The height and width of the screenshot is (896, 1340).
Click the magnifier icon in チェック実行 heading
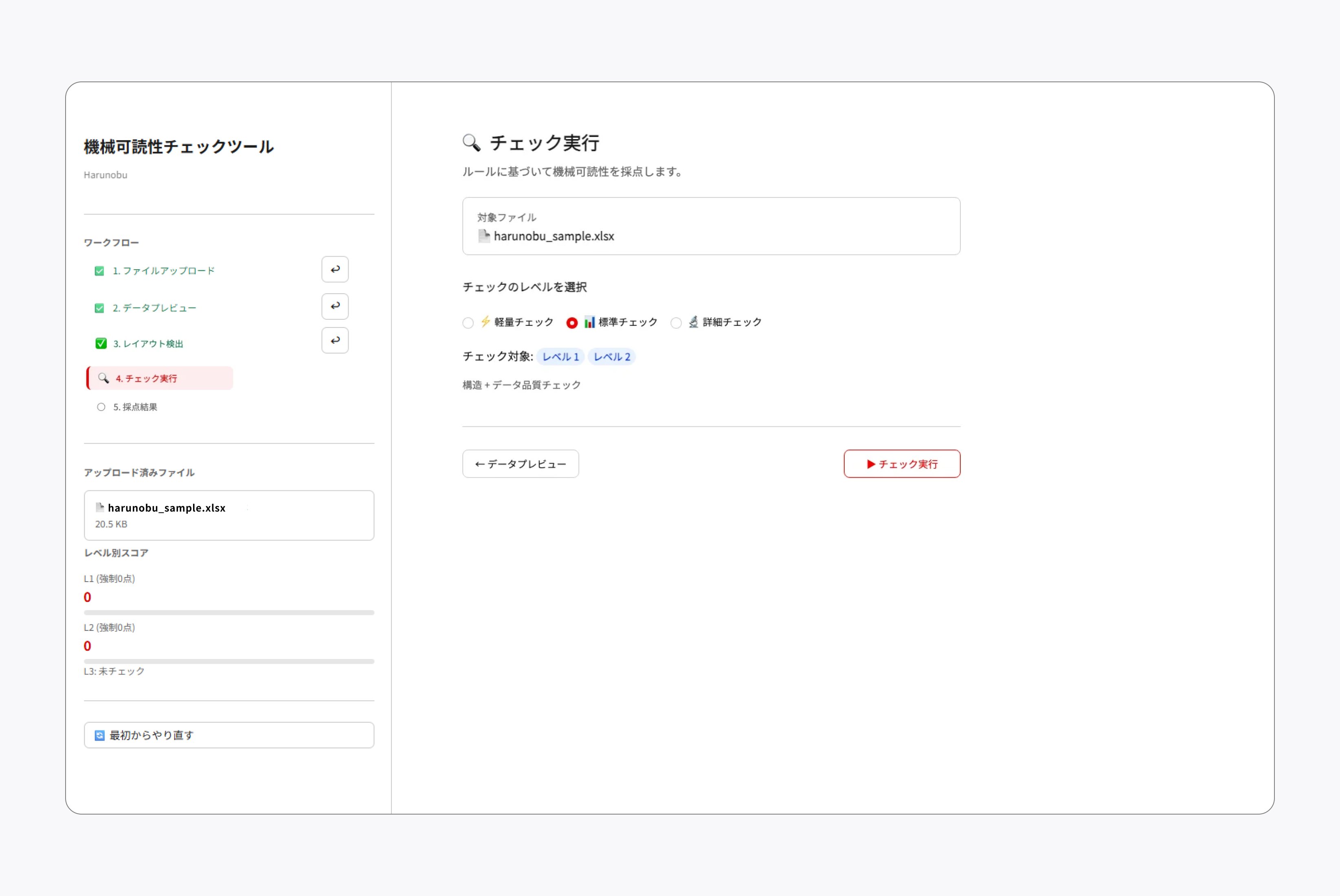tap(471, 142)
